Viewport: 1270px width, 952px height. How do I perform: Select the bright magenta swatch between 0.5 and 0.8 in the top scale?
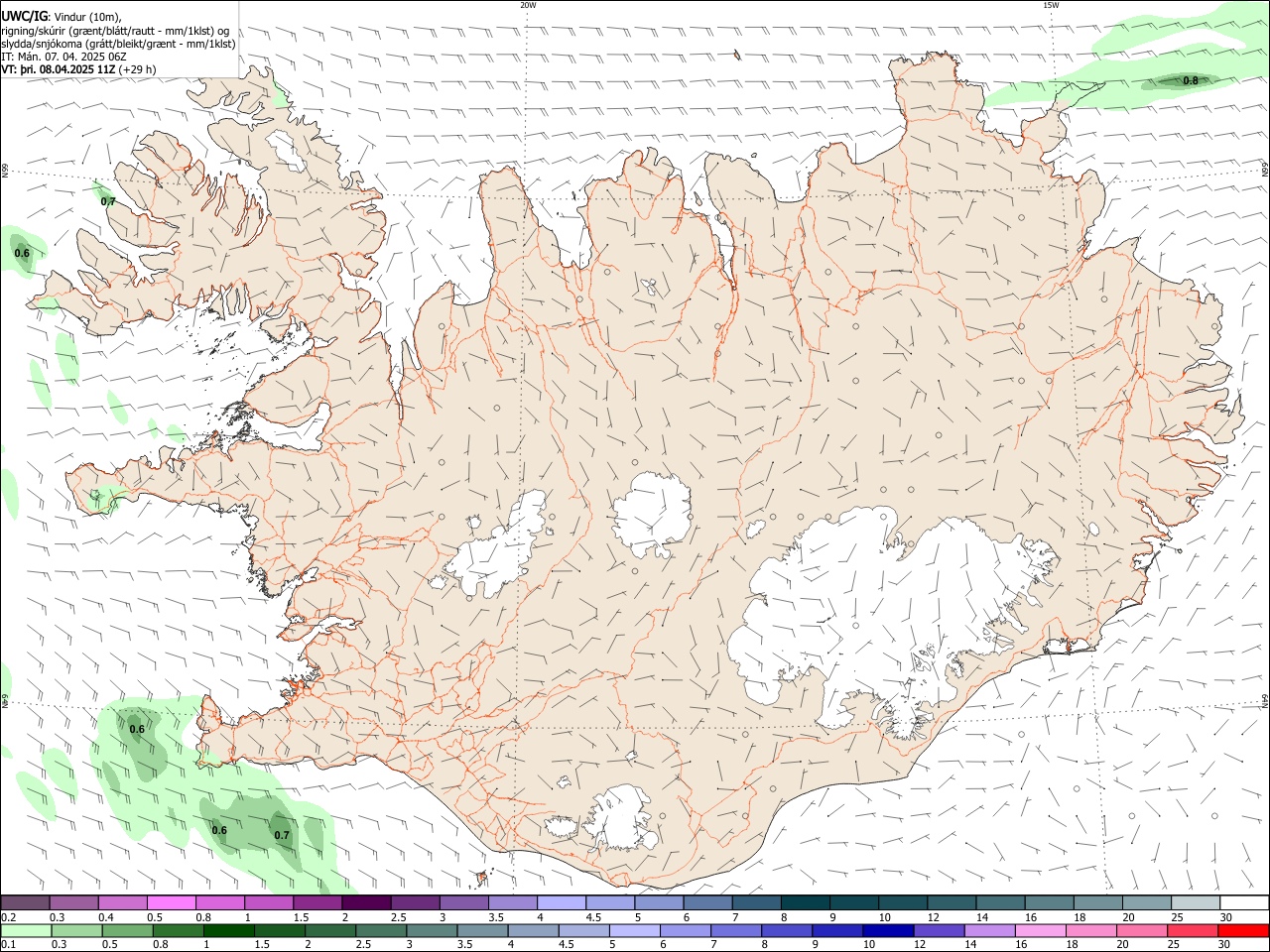(171, 902)
